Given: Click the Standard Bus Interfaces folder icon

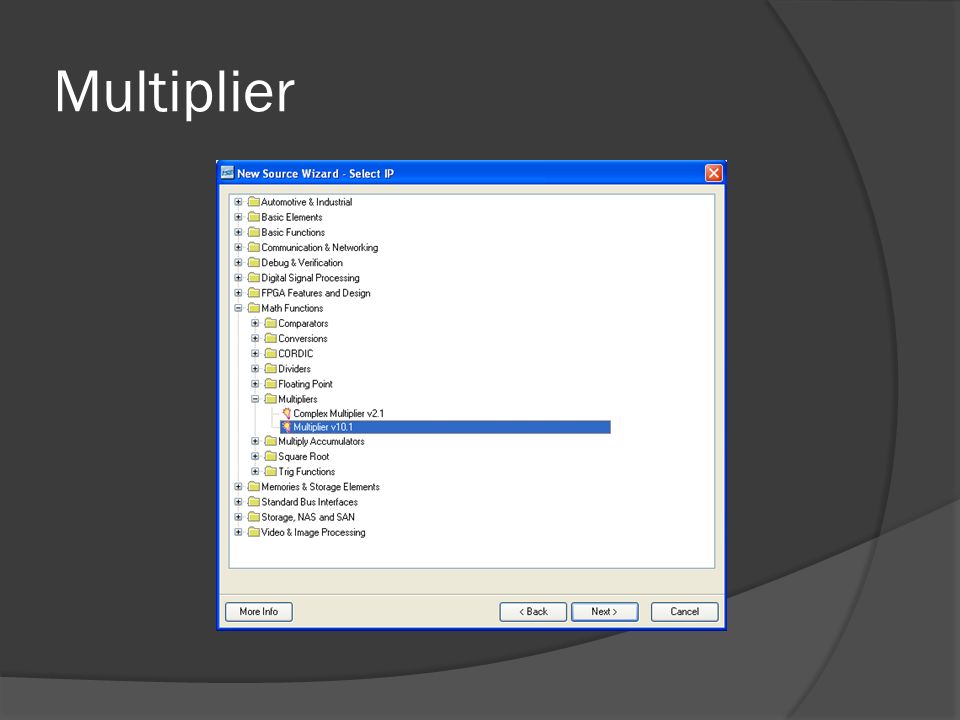Looking at the screenshot, I should (253, 501).
